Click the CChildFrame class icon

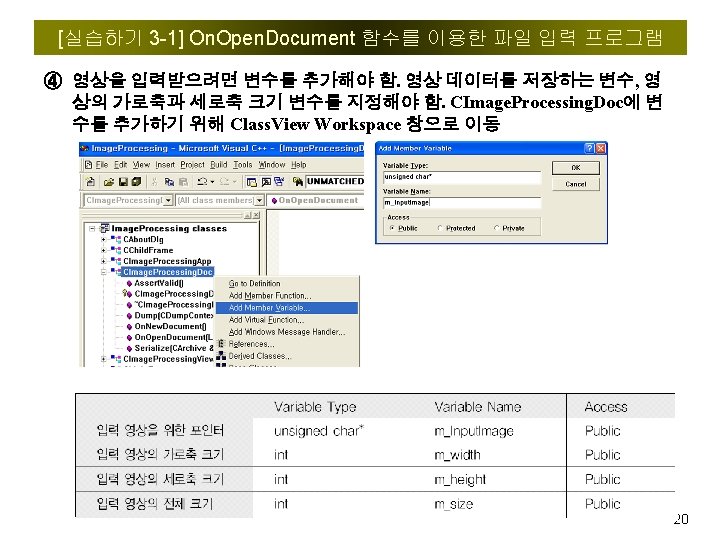coord(116,250)
